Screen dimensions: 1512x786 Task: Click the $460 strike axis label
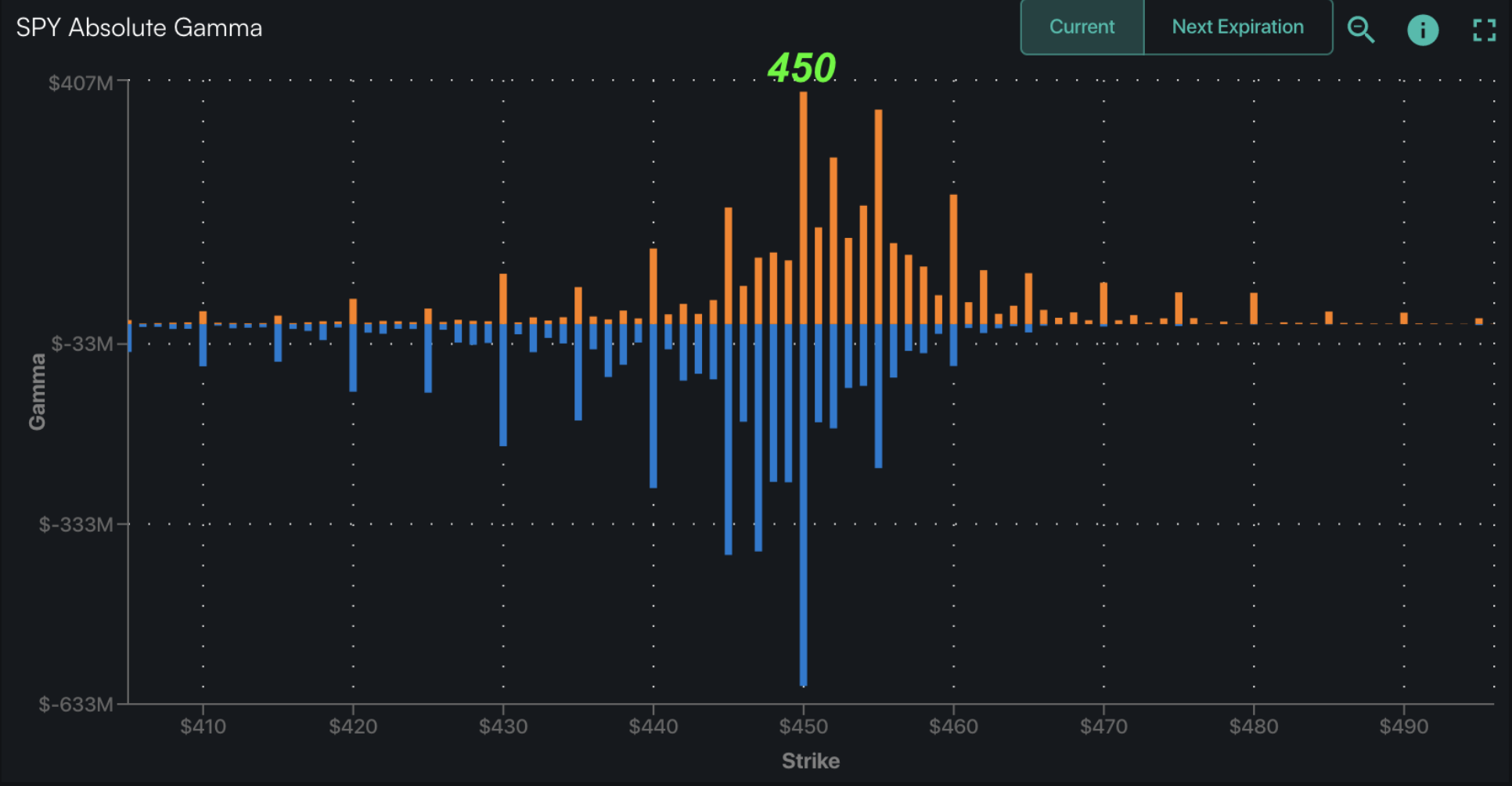953,727
